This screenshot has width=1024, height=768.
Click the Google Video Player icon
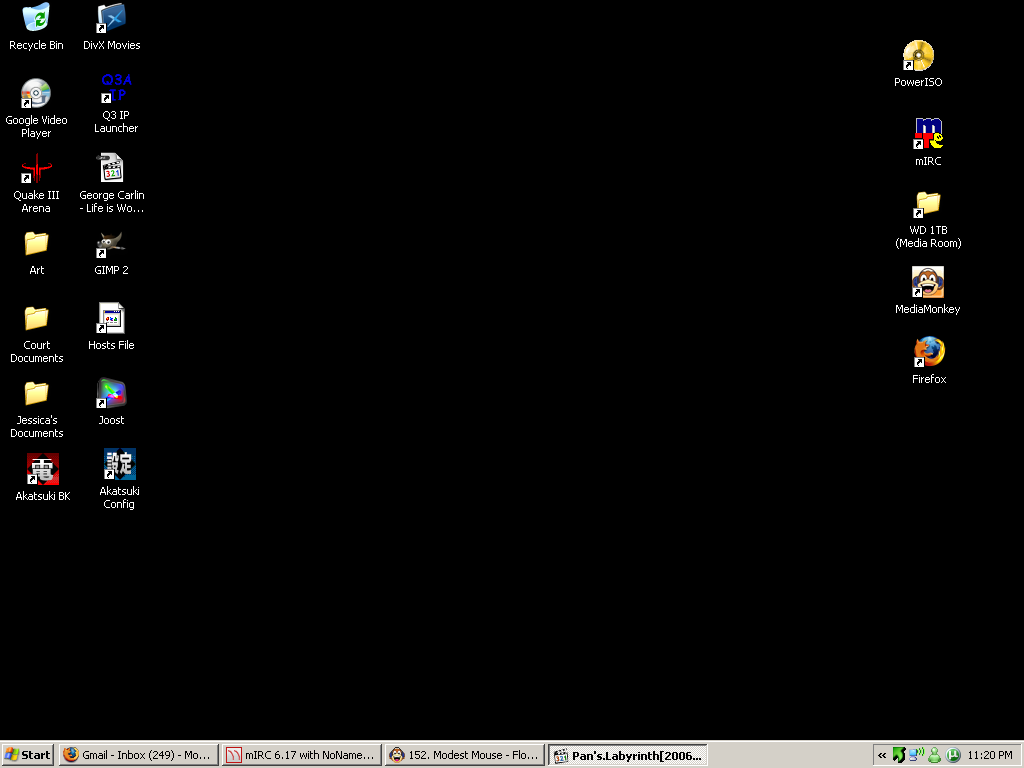point(36,94)
